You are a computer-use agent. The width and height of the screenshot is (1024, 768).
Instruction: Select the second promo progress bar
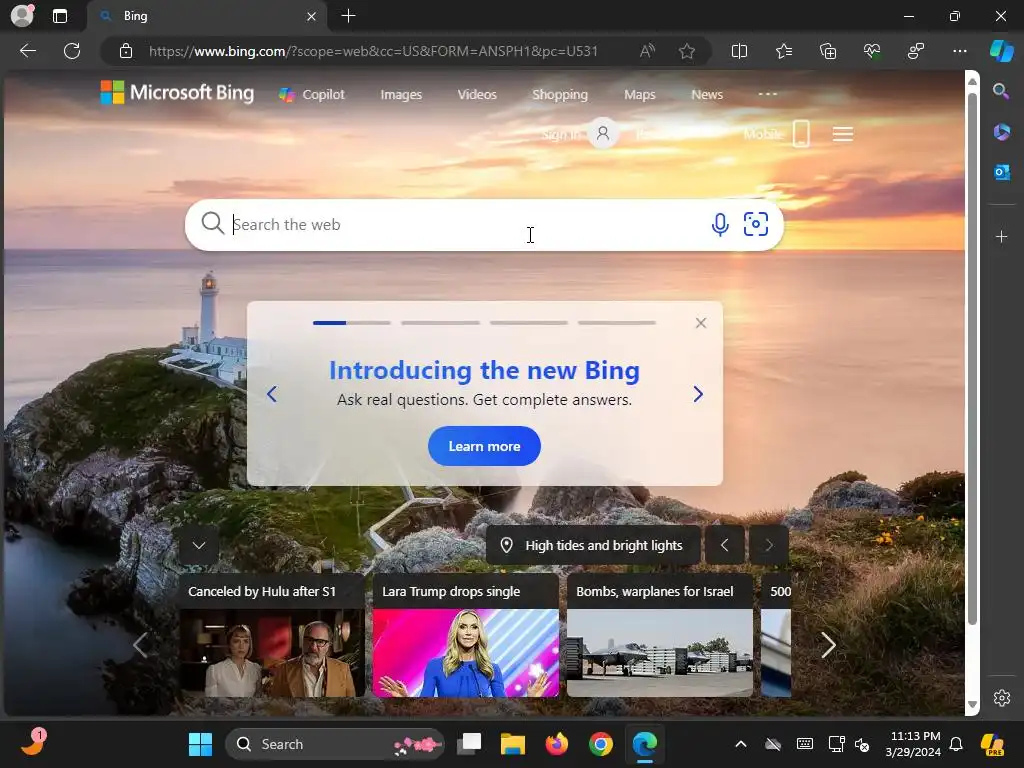(x=440, y=323)
